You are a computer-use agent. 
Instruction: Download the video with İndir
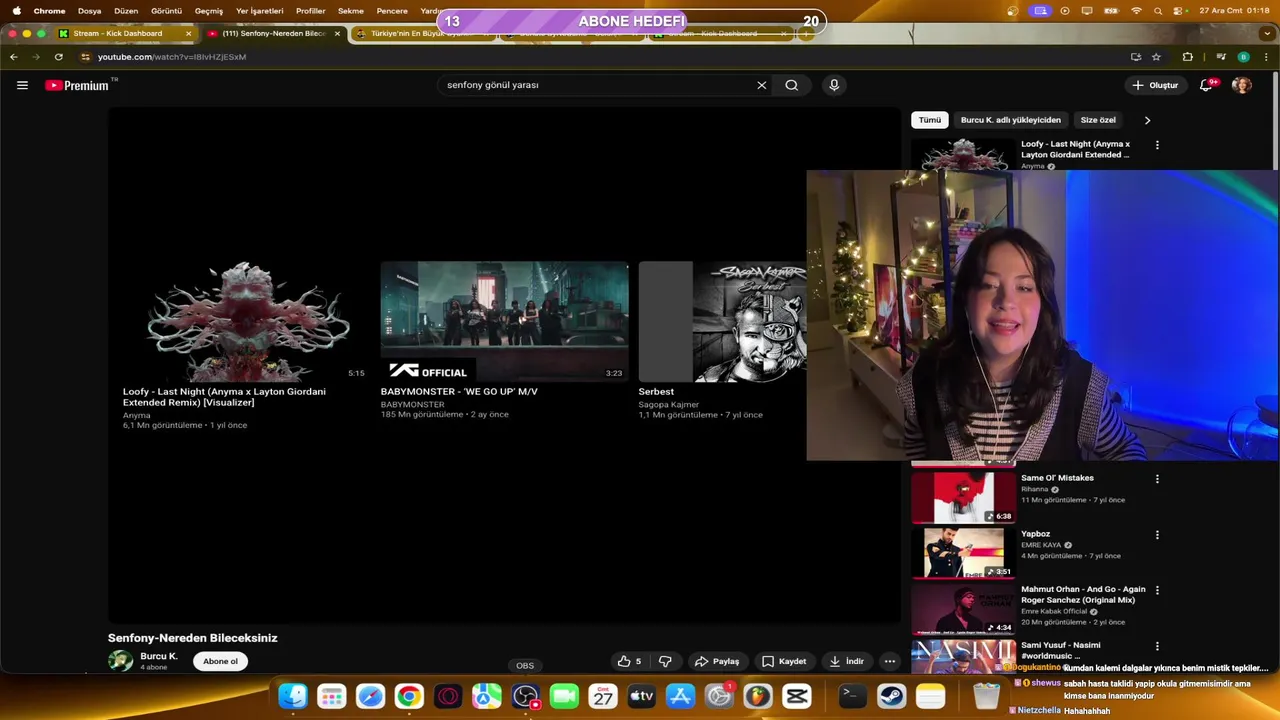846,661
